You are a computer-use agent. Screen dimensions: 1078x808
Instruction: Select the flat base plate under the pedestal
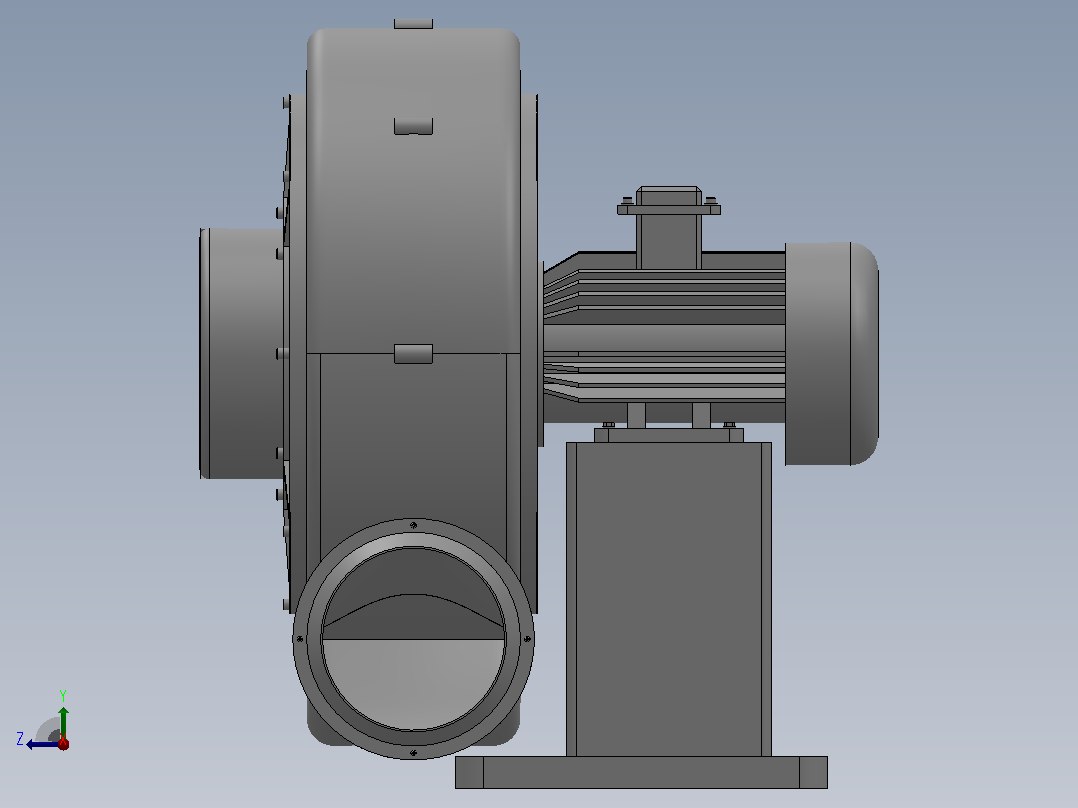click(x=641, y=772)
